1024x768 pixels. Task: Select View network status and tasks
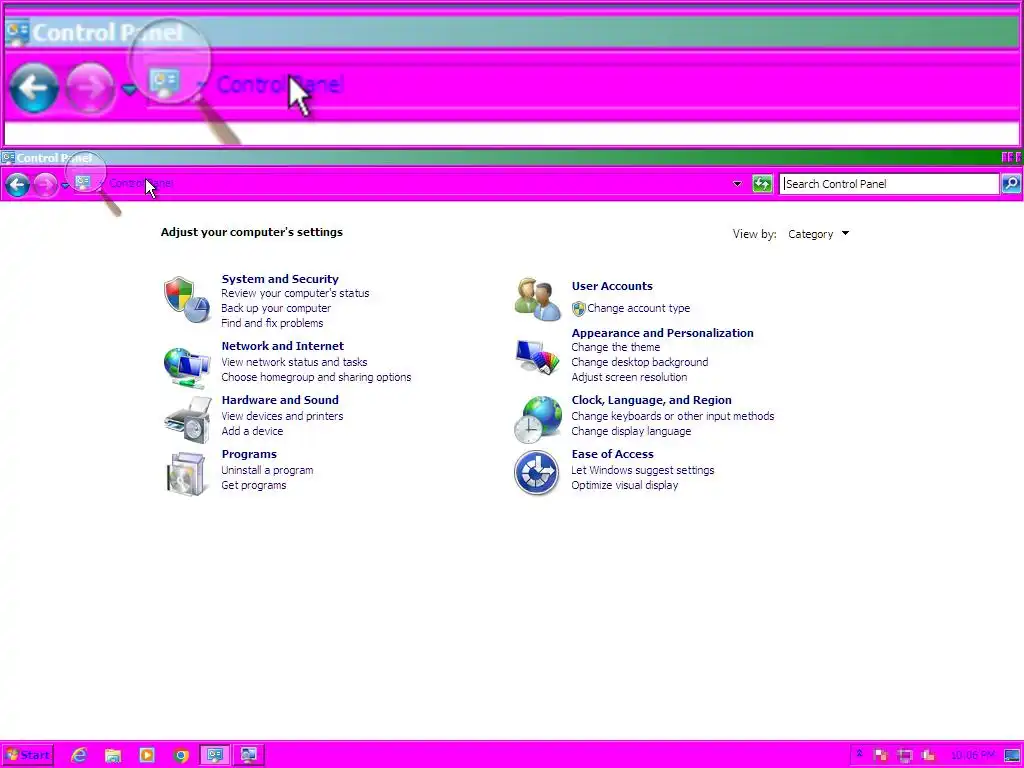(294, 362)
